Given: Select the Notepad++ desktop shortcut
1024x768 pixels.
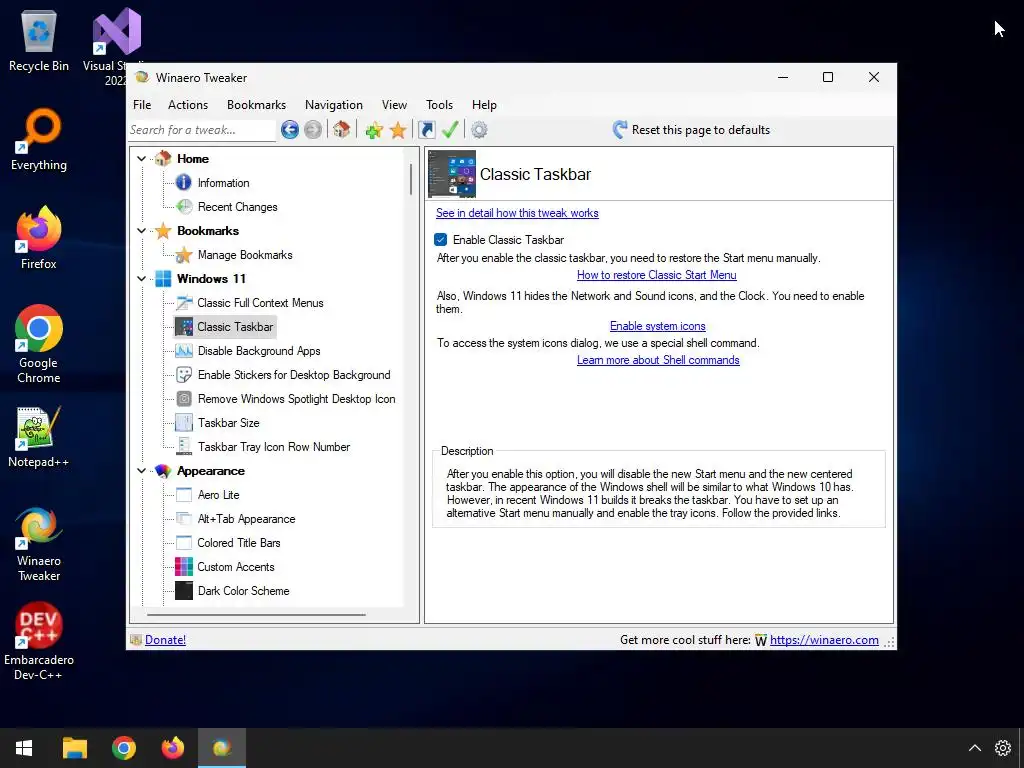Looking at the screenshot, I should click(39, 436).
